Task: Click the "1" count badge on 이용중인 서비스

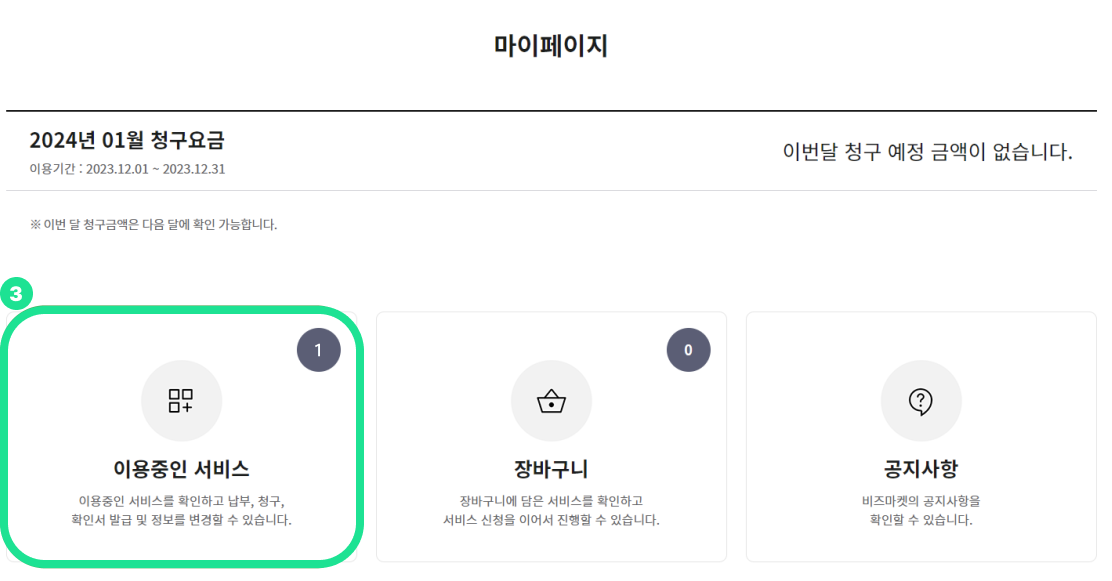Action: [x=318, y=349]
